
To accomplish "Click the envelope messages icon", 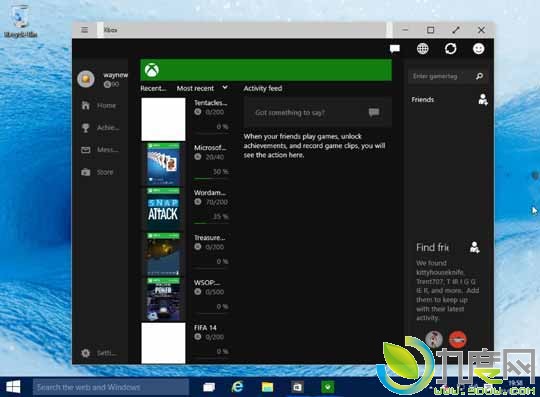I will [x=85, y=150].
